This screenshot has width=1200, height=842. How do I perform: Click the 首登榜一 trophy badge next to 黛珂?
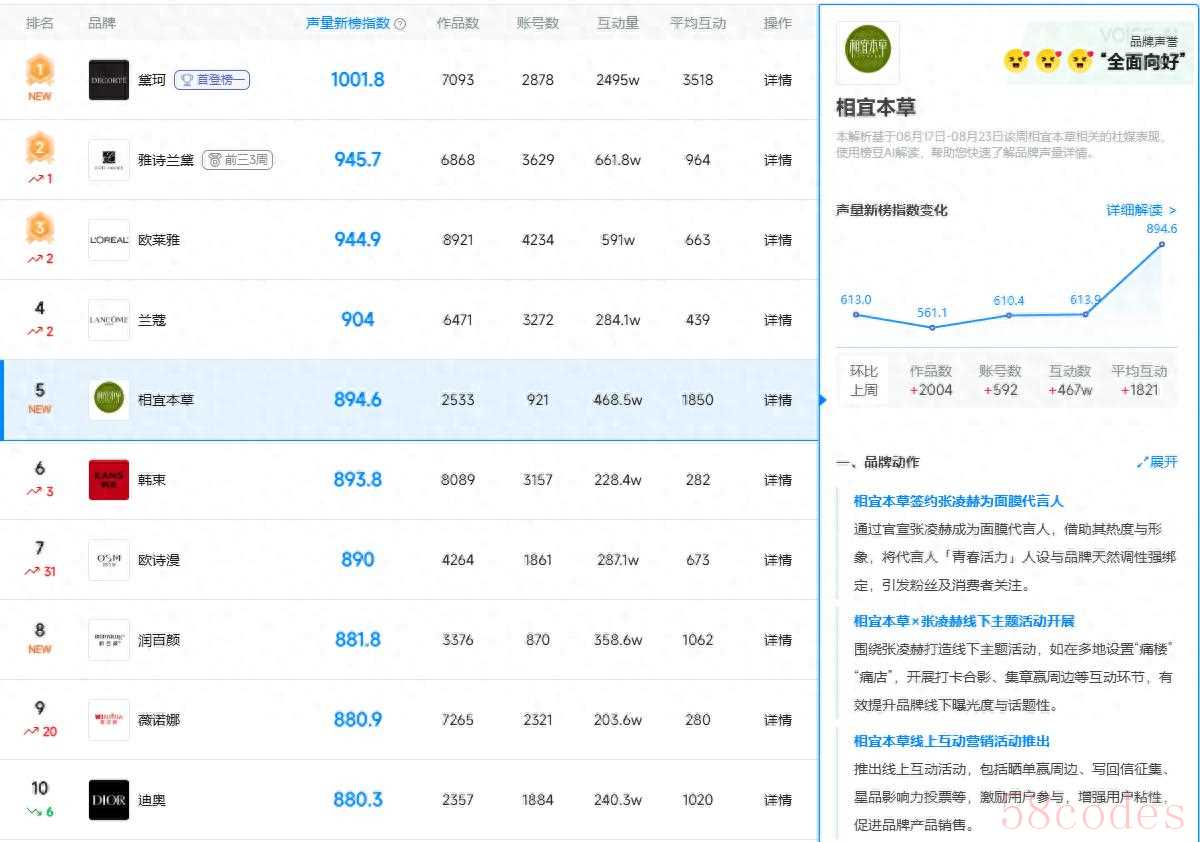click(212, 80)
